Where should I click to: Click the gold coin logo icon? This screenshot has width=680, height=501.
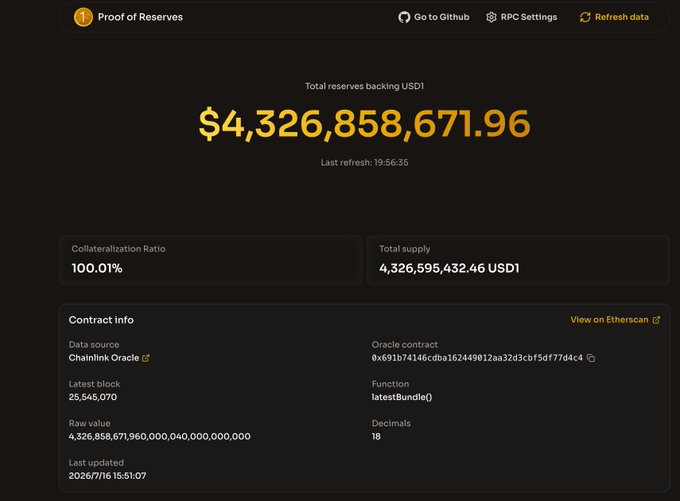coord(83,17)
